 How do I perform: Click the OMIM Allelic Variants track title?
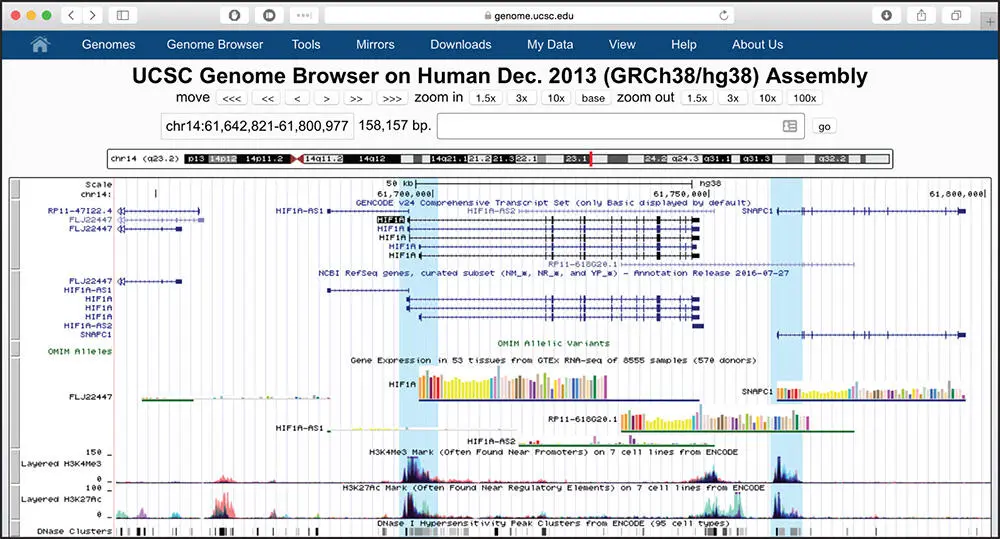pos(554,343)
